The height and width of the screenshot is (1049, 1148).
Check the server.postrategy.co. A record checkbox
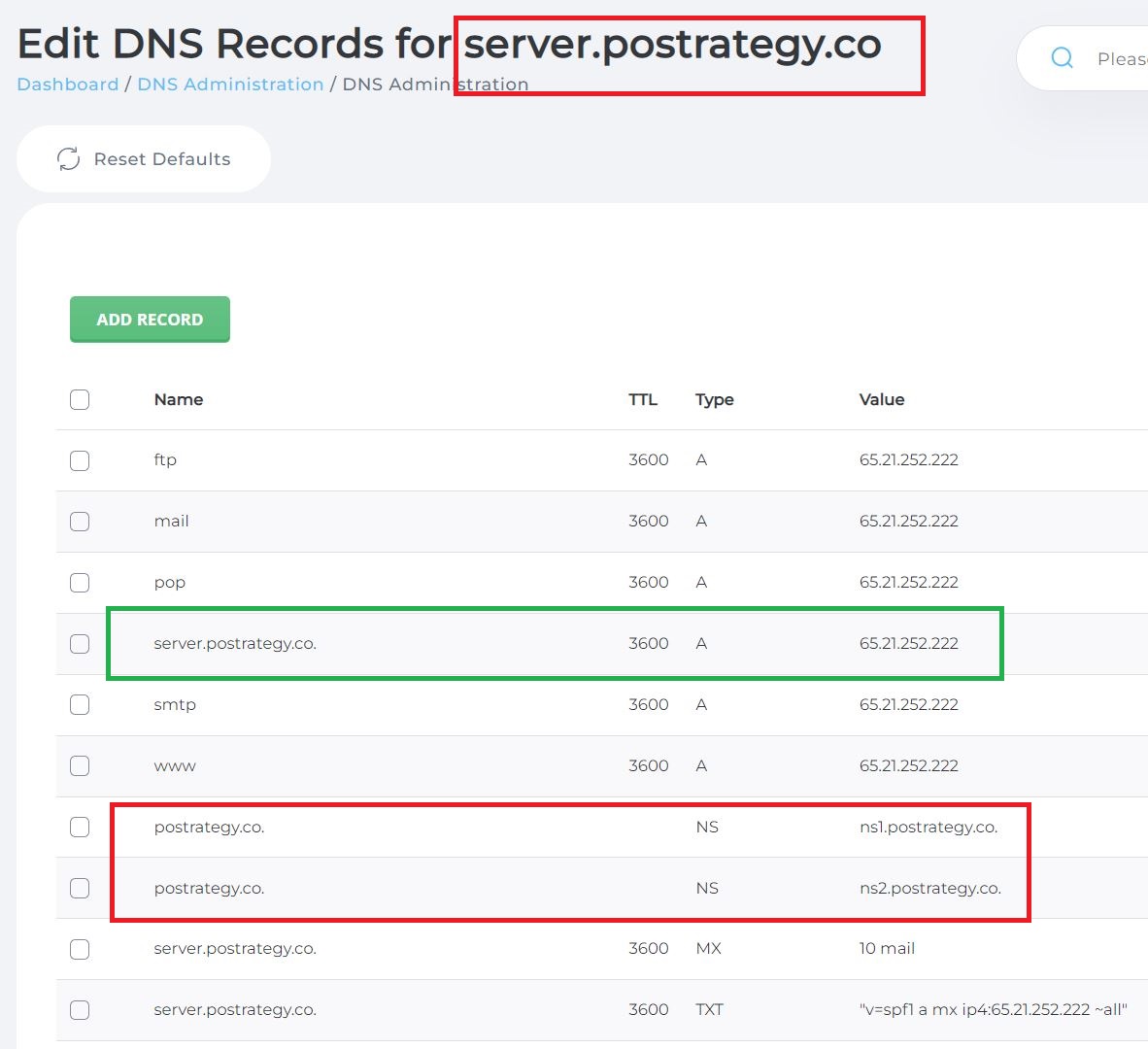coord(80,643)
